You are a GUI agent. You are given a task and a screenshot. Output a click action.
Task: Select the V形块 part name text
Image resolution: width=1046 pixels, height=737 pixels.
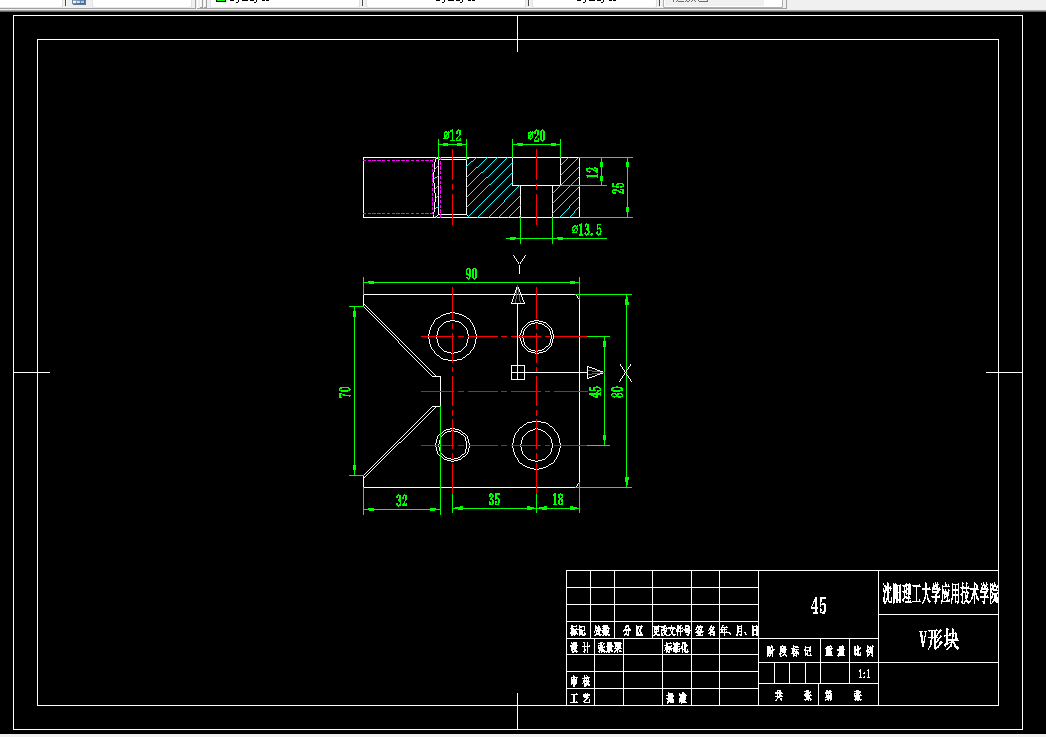[939, 640]
